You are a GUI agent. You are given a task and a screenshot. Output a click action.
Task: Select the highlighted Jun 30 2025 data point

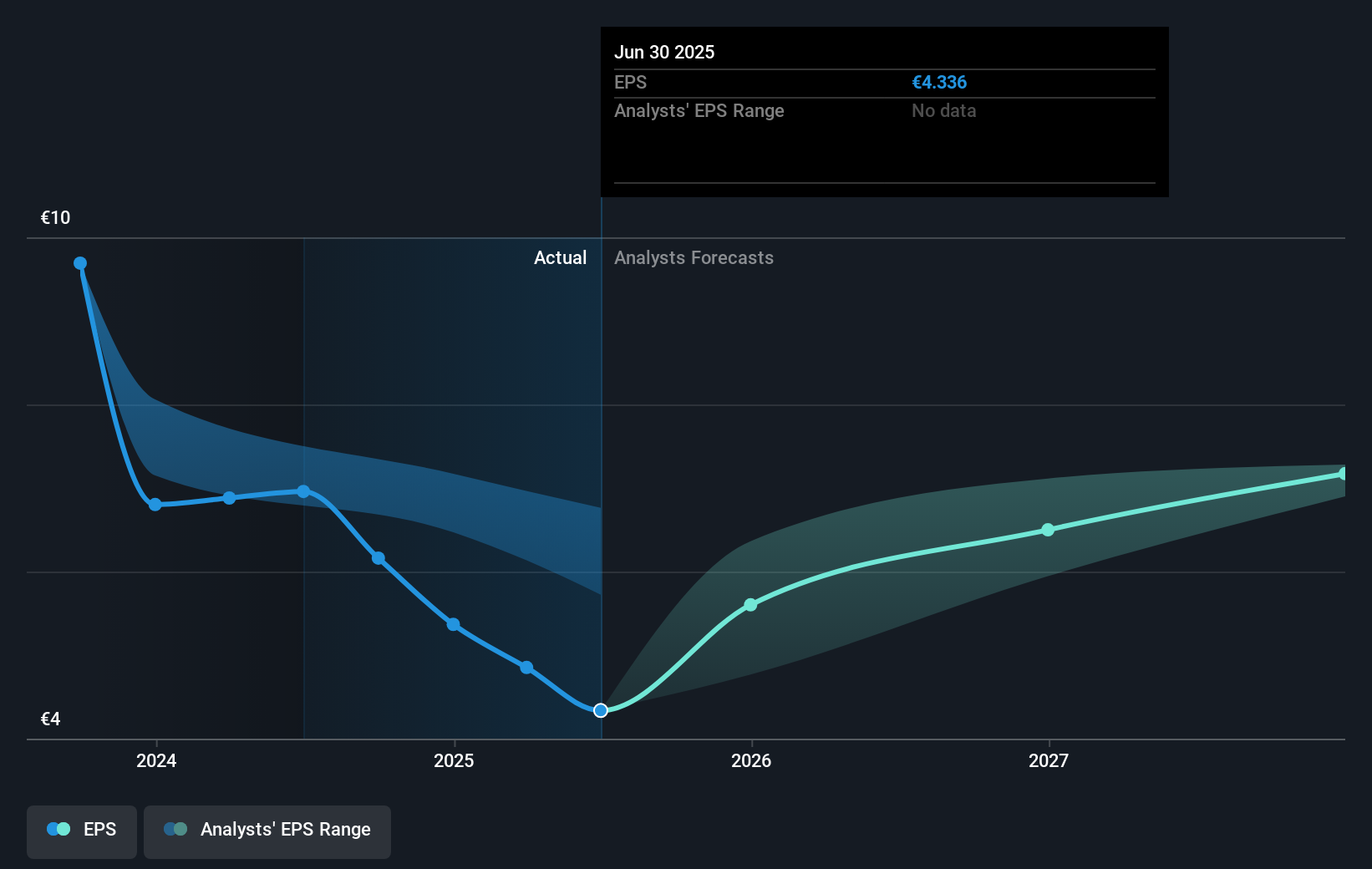coord(600,710)
